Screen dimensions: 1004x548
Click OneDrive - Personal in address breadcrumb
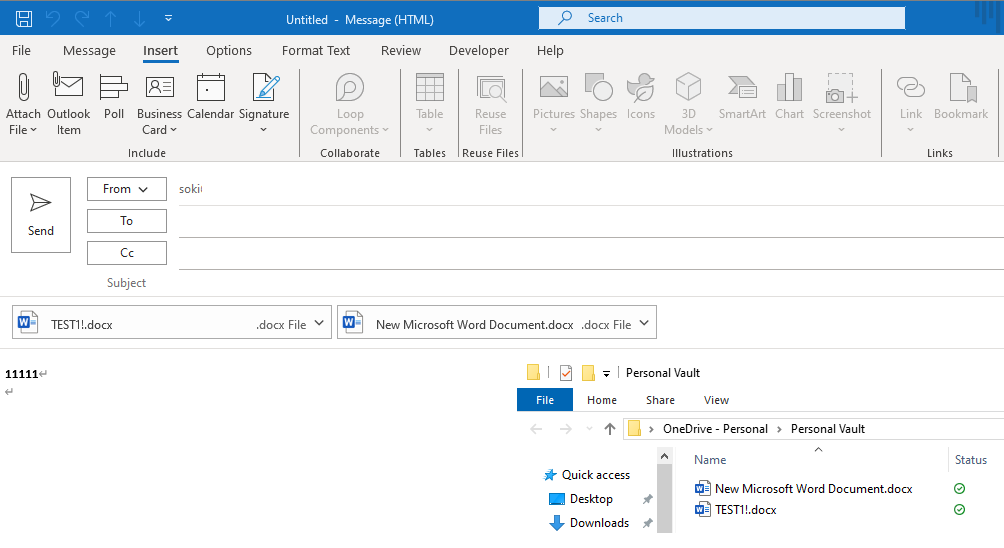click(x=715, y=429)
